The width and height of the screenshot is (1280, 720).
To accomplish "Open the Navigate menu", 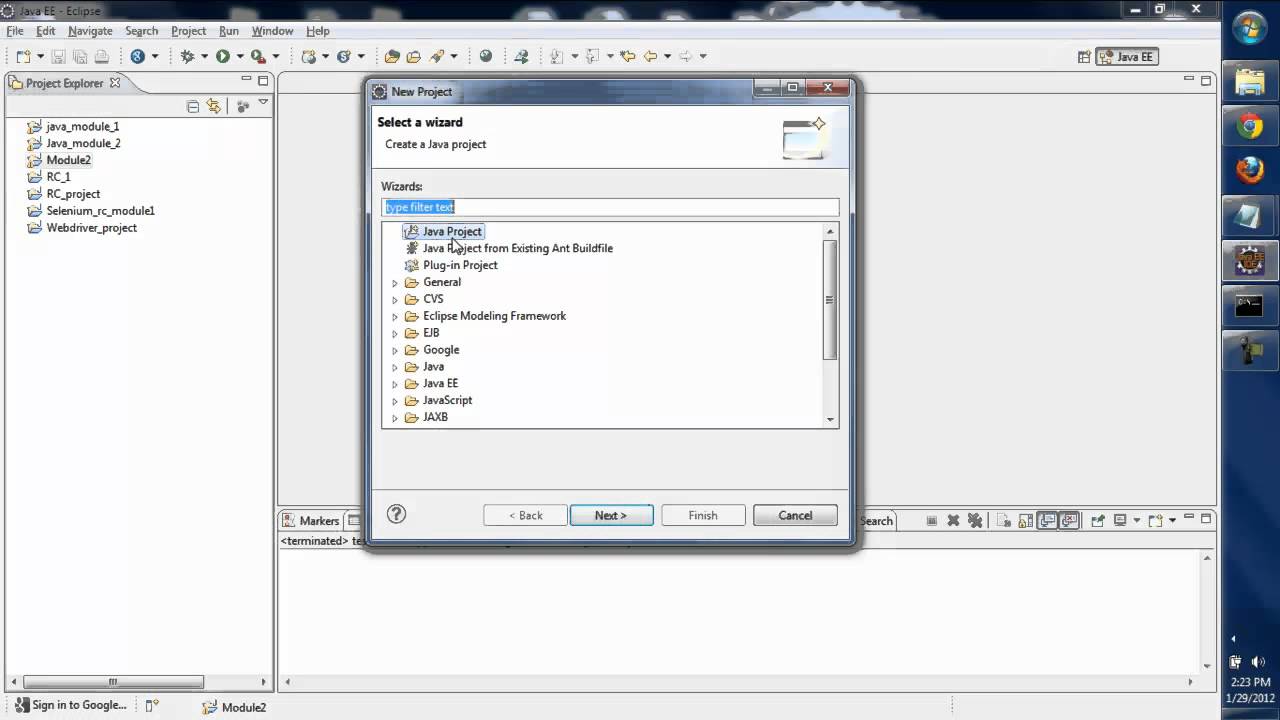I will pos(90,31).
